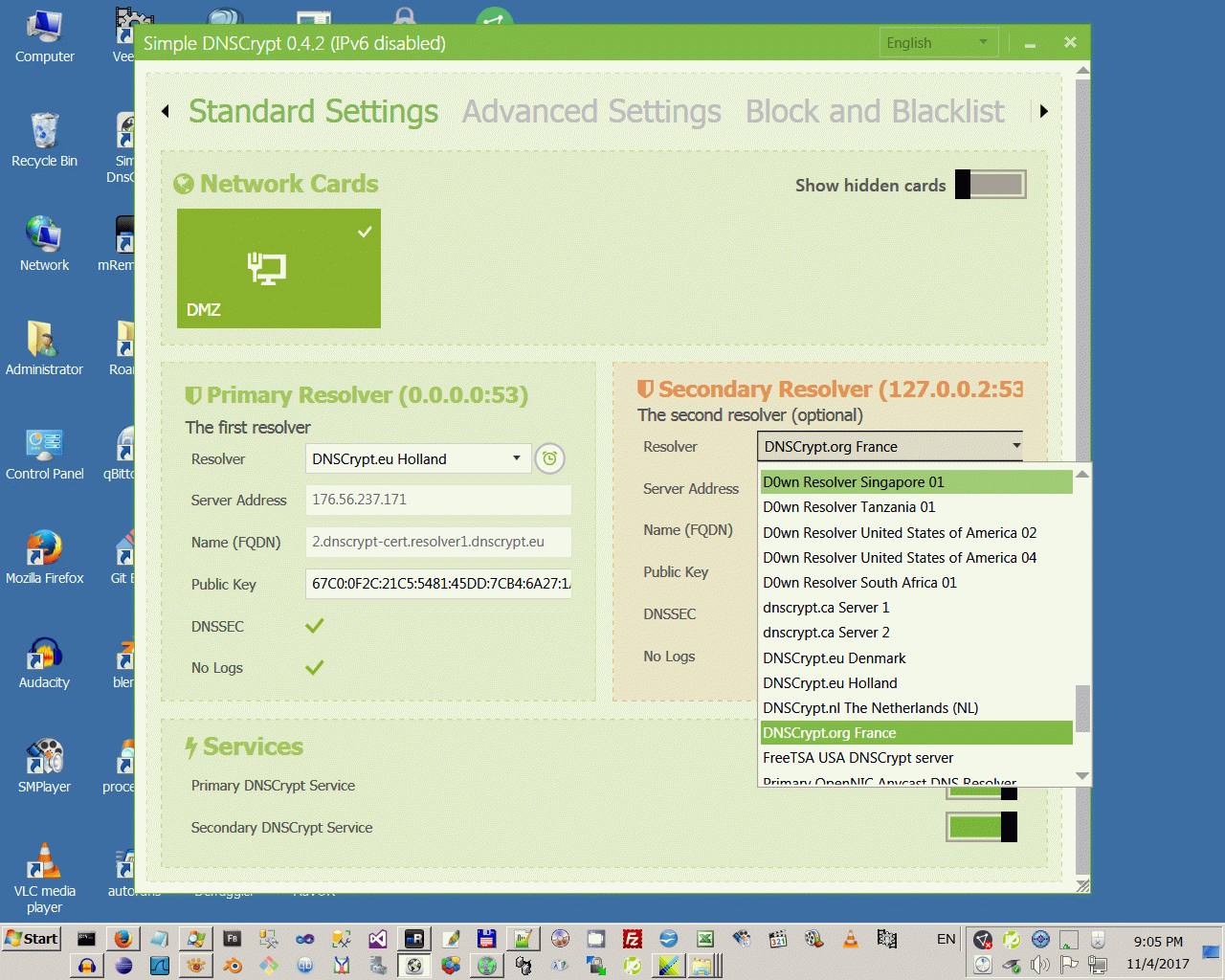The width and height of the screenshot is (1225, 980).
Task: Open the Start menu
Action: [32, 939]
